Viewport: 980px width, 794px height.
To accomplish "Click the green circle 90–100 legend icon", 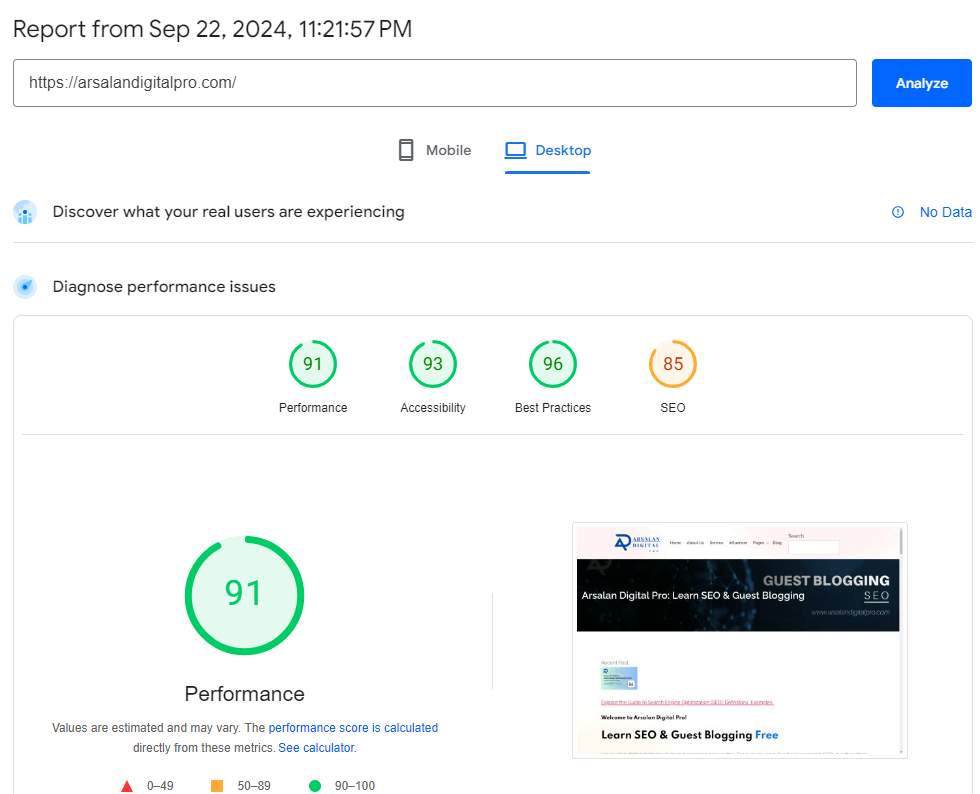I will [x=315, y=786].
